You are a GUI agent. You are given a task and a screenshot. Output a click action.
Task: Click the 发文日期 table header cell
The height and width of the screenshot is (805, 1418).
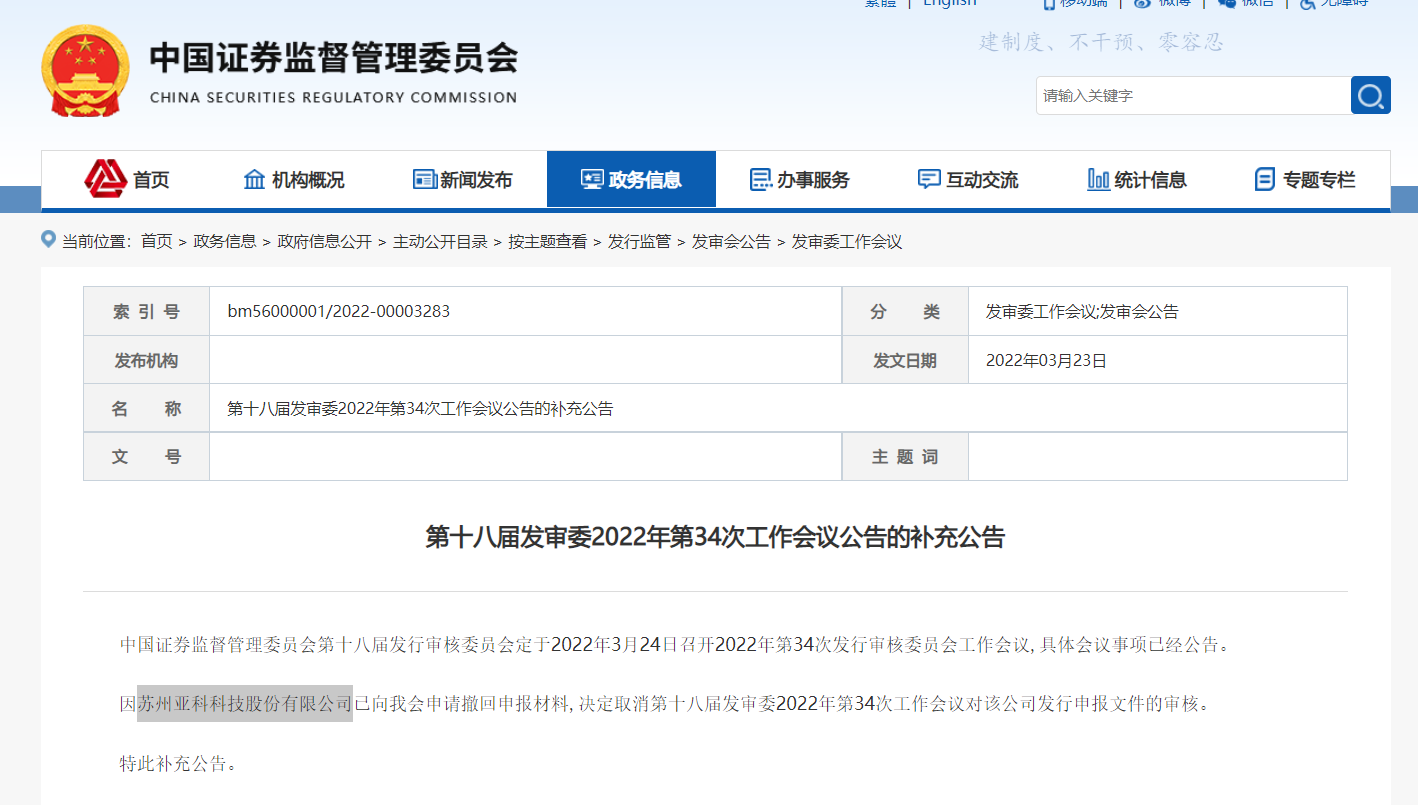905,360
